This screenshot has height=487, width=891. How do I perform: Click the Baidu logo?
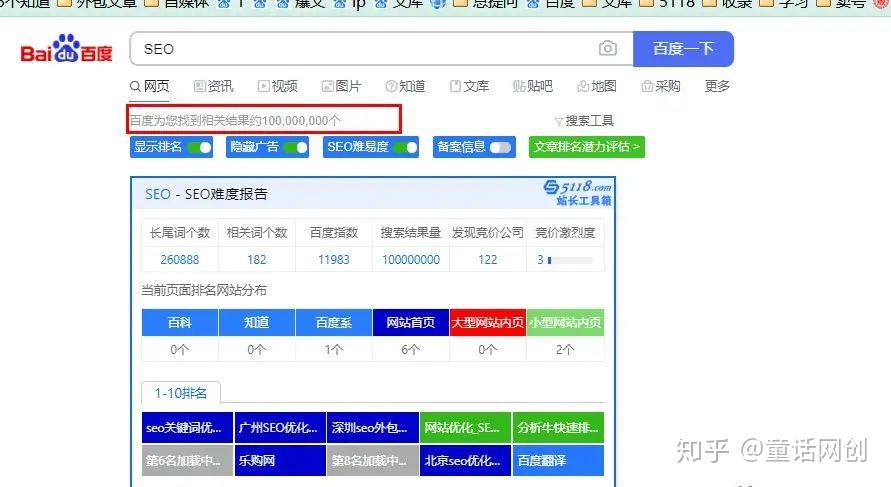tap(66, 49)
